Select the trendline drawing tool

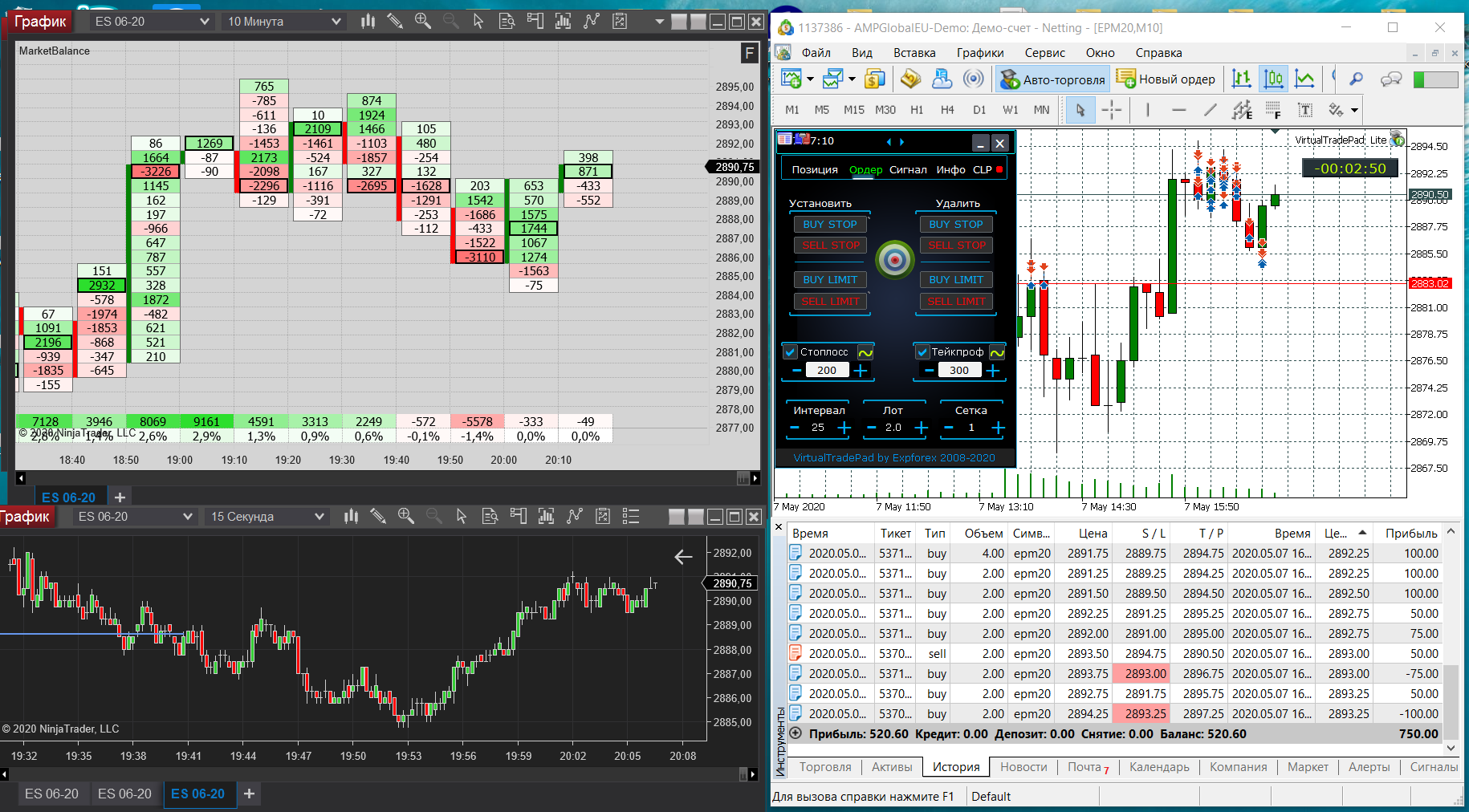tap(1211, 110)
